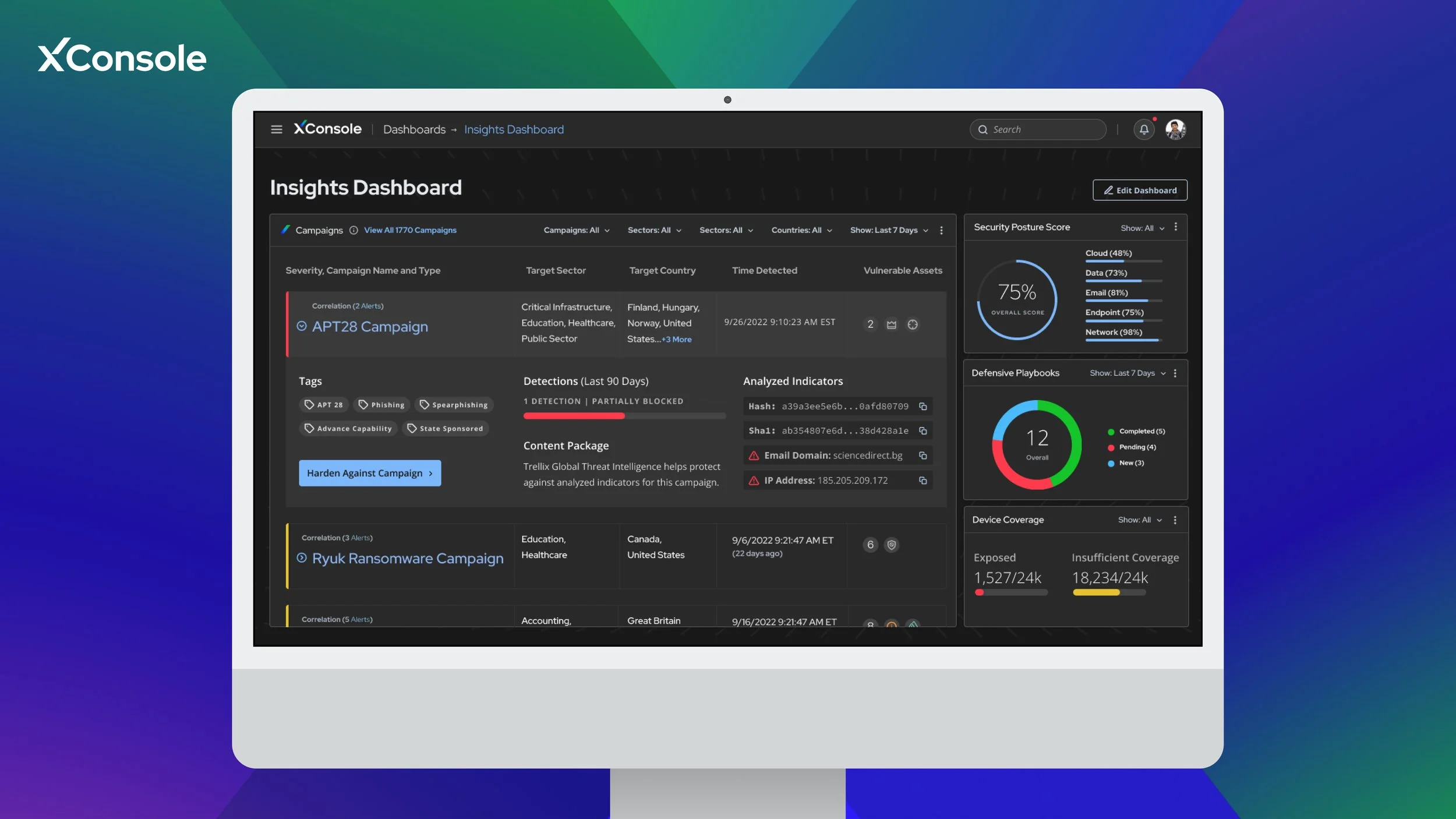This screenshot has width=1456, height=819.
Task: Click Harden Against Campaign button
Action: click(x=370, y=473)
